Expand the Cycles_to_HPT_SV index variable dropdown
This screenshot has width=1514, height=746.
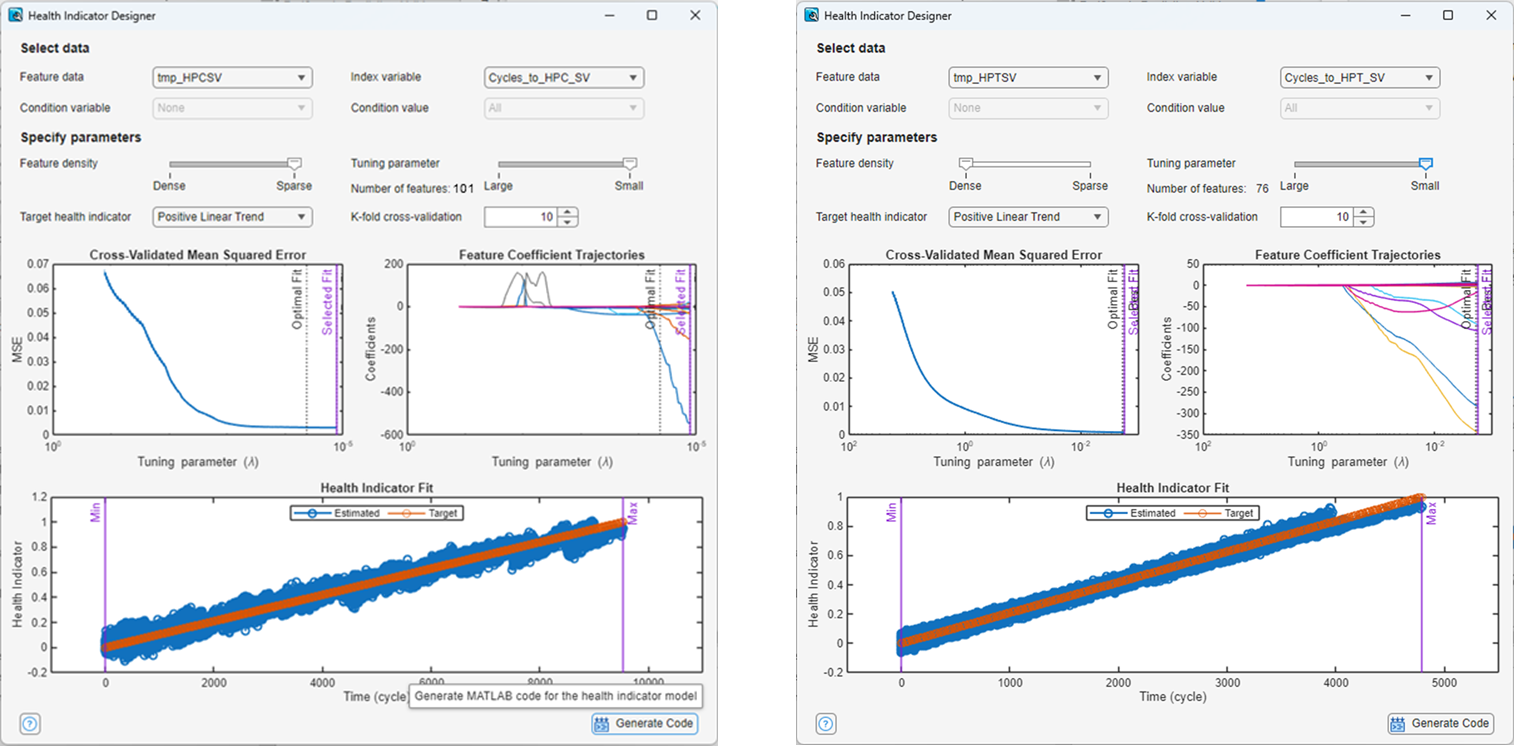tap(1360, 78)
